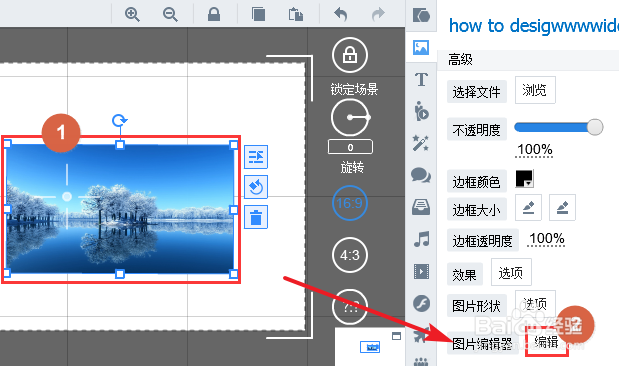This screenshot has width=619, height=367.
Task: Click the small scene thumbnail at bottom
Action: [370, 347]
